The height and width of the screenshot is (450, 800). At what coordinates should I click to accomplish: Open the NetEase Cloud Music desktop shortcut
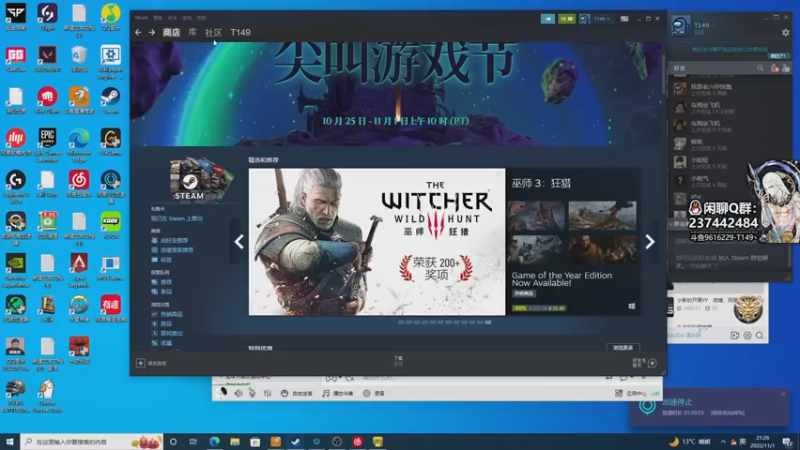(79, 184)
